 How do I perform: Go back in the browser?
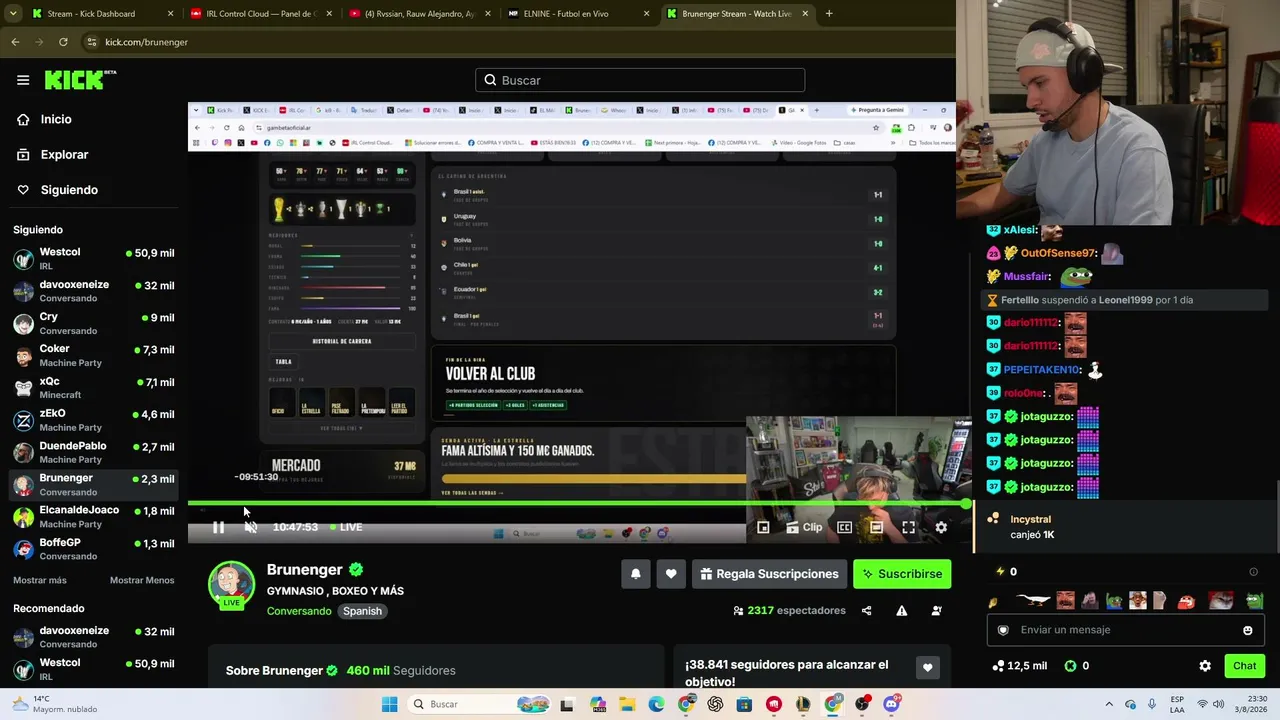(x=15, y=42)
